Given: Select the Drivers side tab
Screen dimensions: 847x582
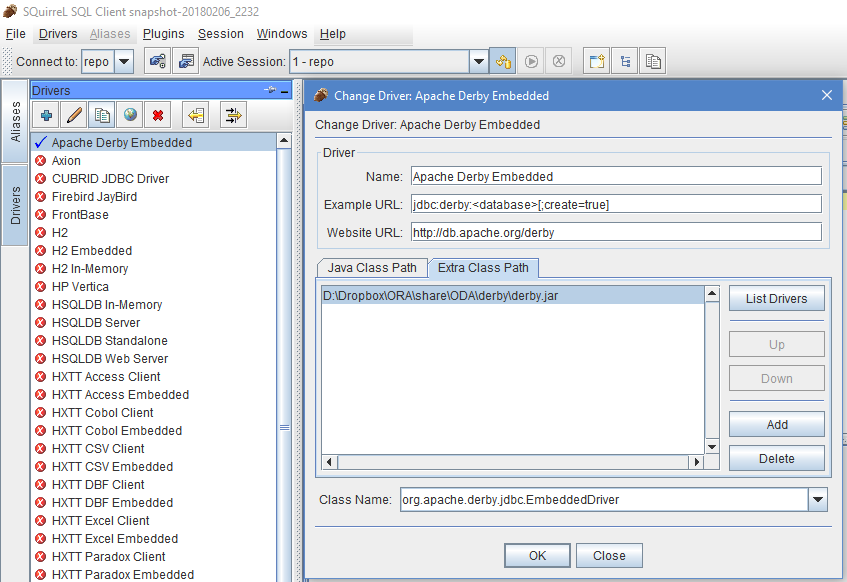Looking at the screenshot, I should pyautogui.click(x=15, y=205).
